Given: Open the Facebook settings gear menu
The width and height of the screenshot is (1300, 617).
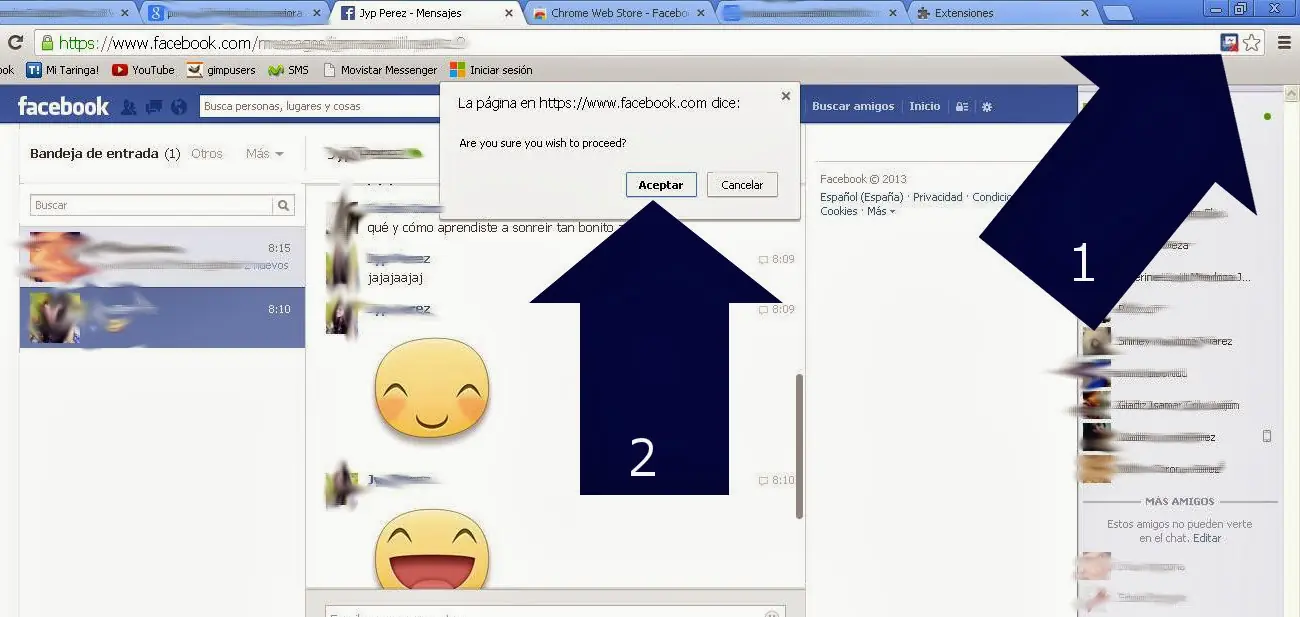Looking at the screenshot, I should tap(987, 107).
